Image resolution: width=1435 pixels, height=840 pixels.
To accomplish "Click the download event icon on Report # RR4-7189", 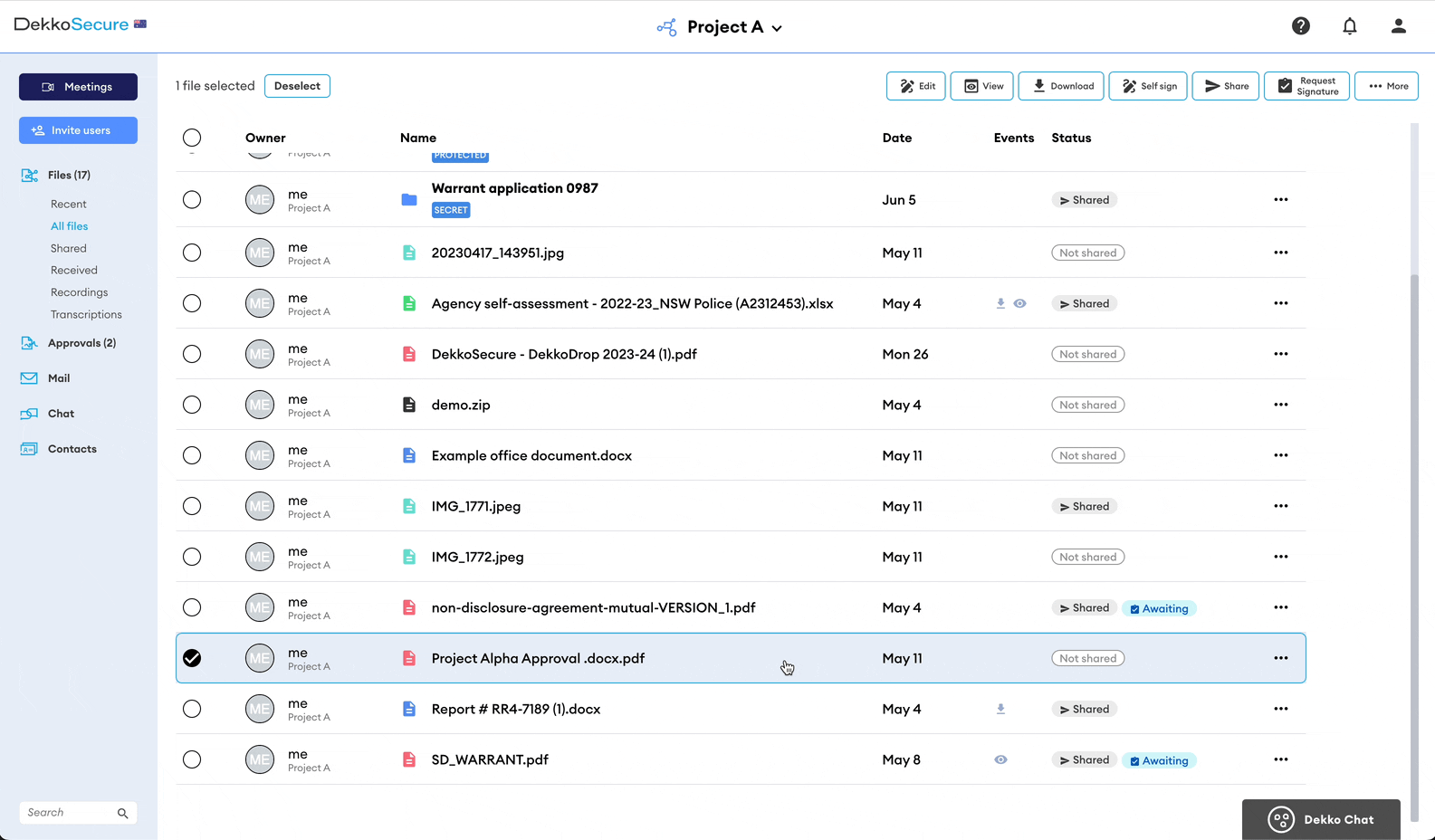I will [1000, 710].
